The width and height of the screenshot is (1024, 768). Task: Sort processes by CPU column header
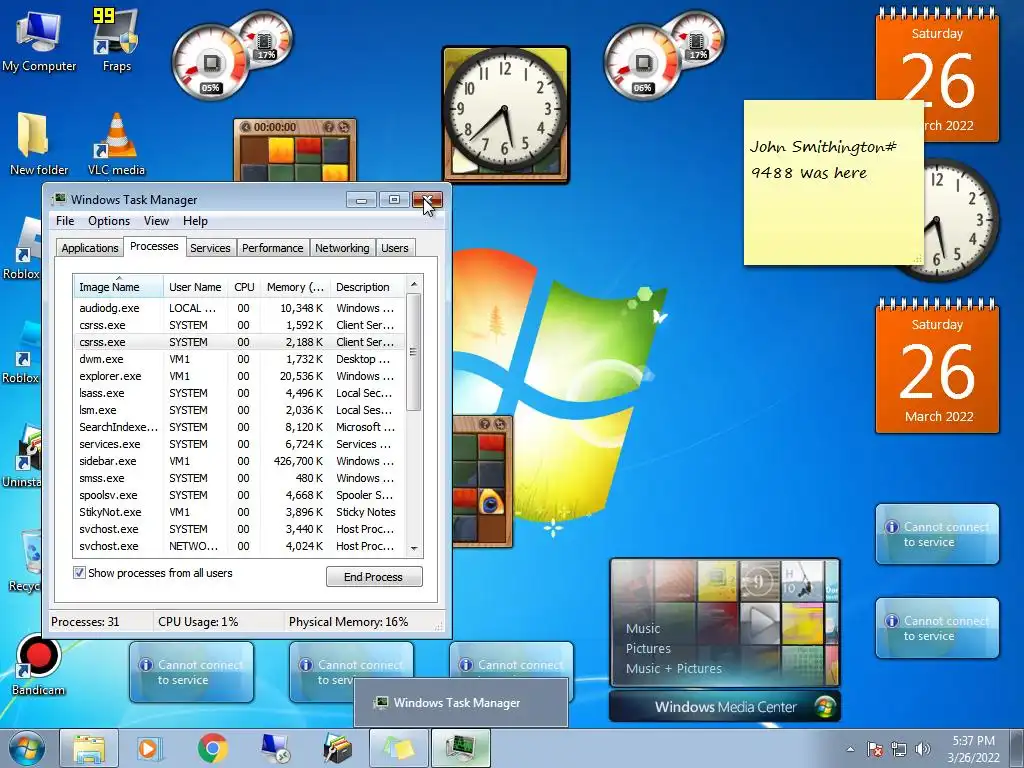244,287
